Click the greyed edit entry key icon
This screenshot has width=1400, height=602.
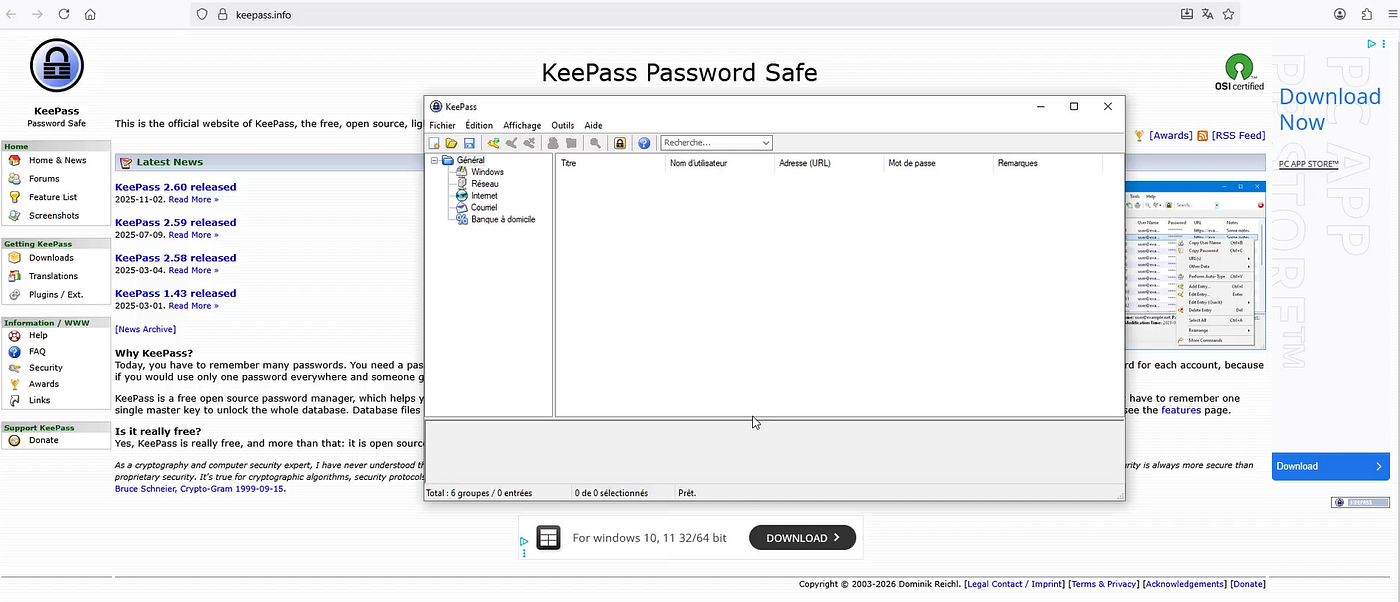point(511,143)
